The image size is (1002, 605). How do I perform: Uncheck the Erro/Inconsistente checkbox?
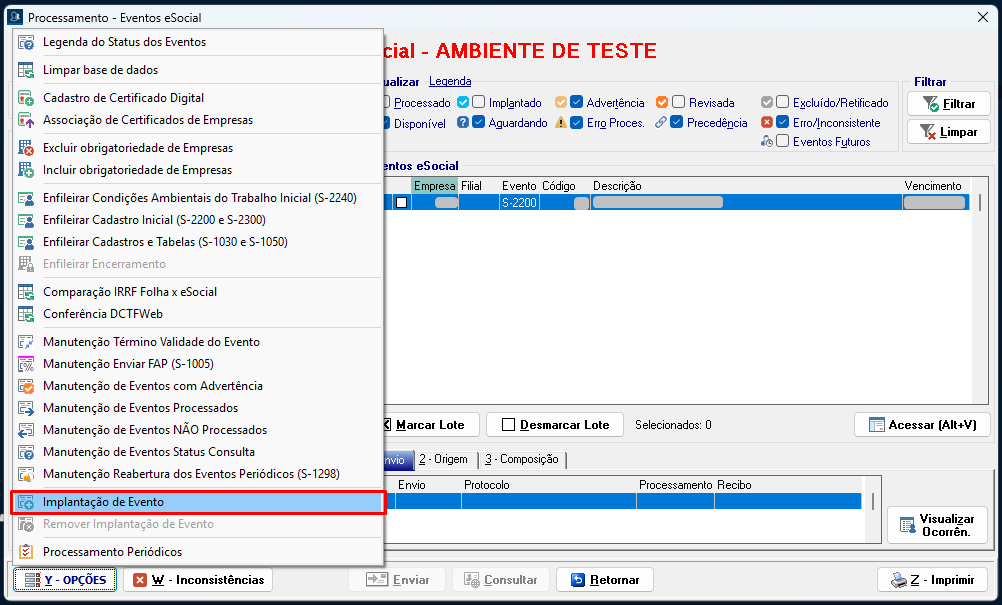tap(783, 122)
